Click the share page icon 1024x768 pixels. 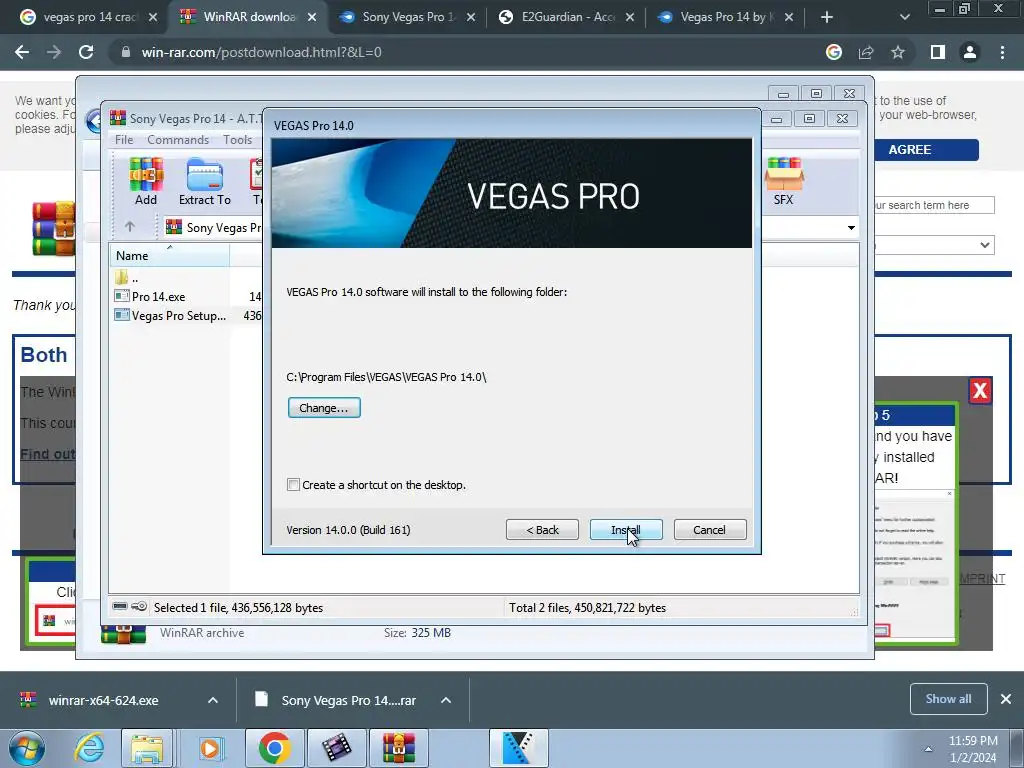coord(866,52)
